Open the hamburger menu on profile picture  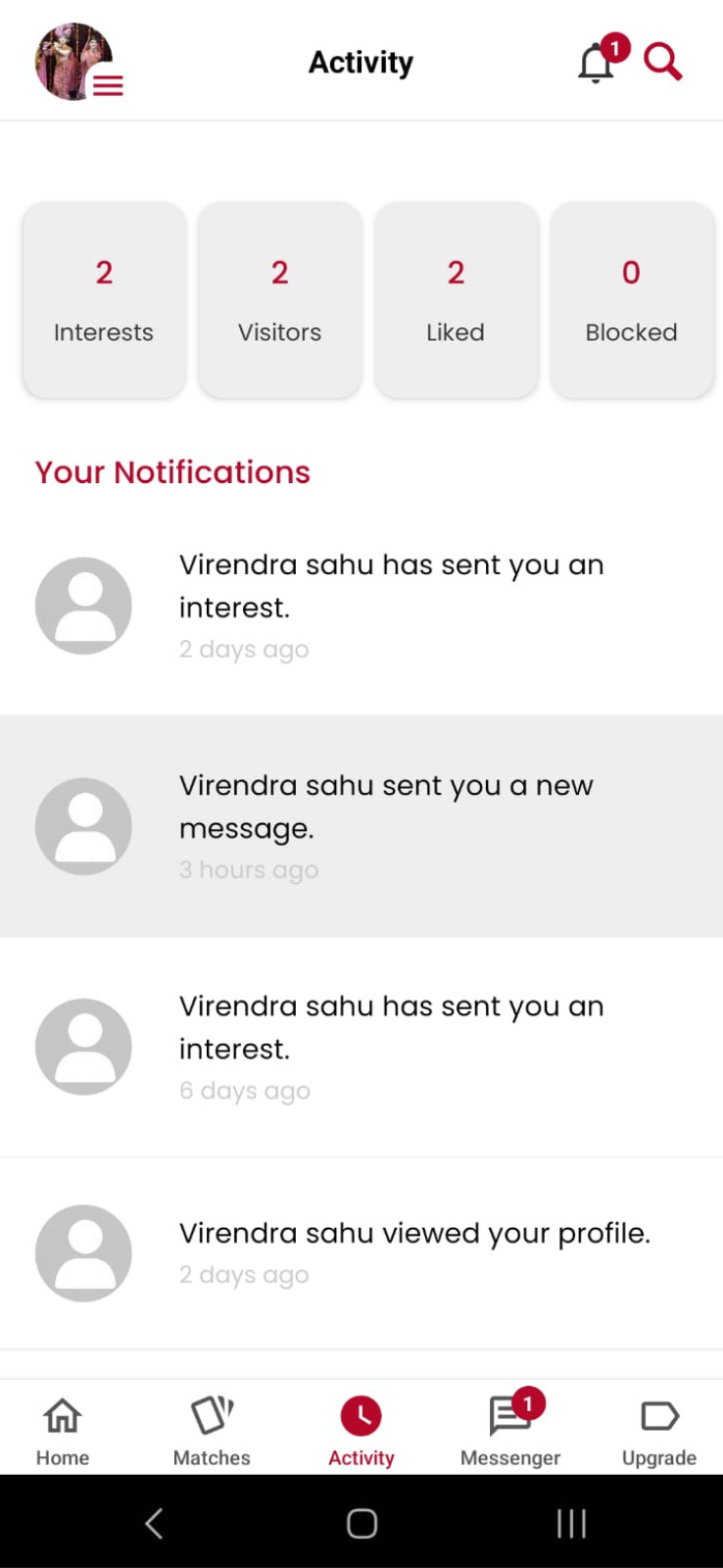[x=108, y=86]
